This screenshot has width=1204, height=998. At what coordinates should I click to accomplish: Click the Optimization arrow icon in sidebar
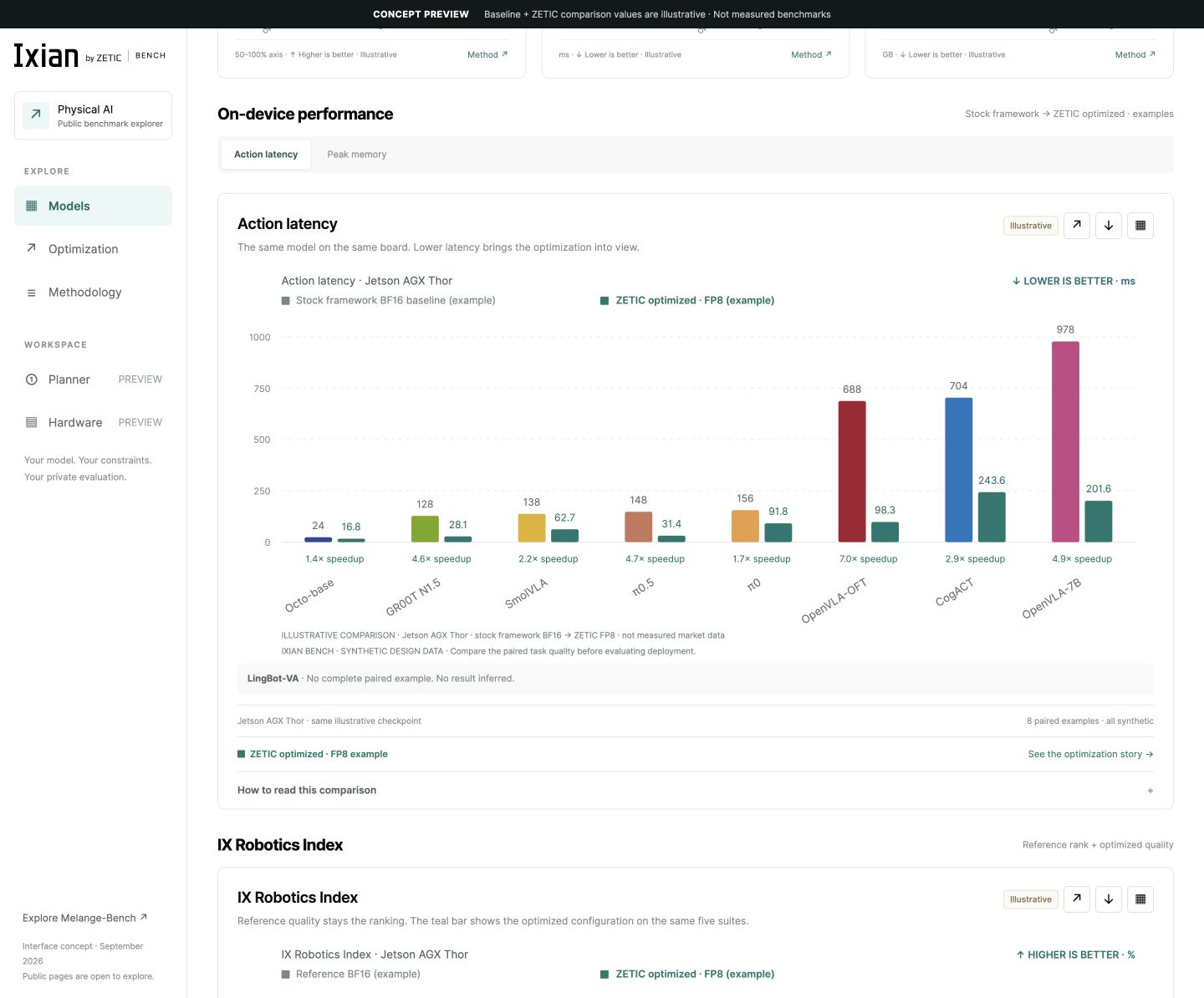[x=32, y=248]
